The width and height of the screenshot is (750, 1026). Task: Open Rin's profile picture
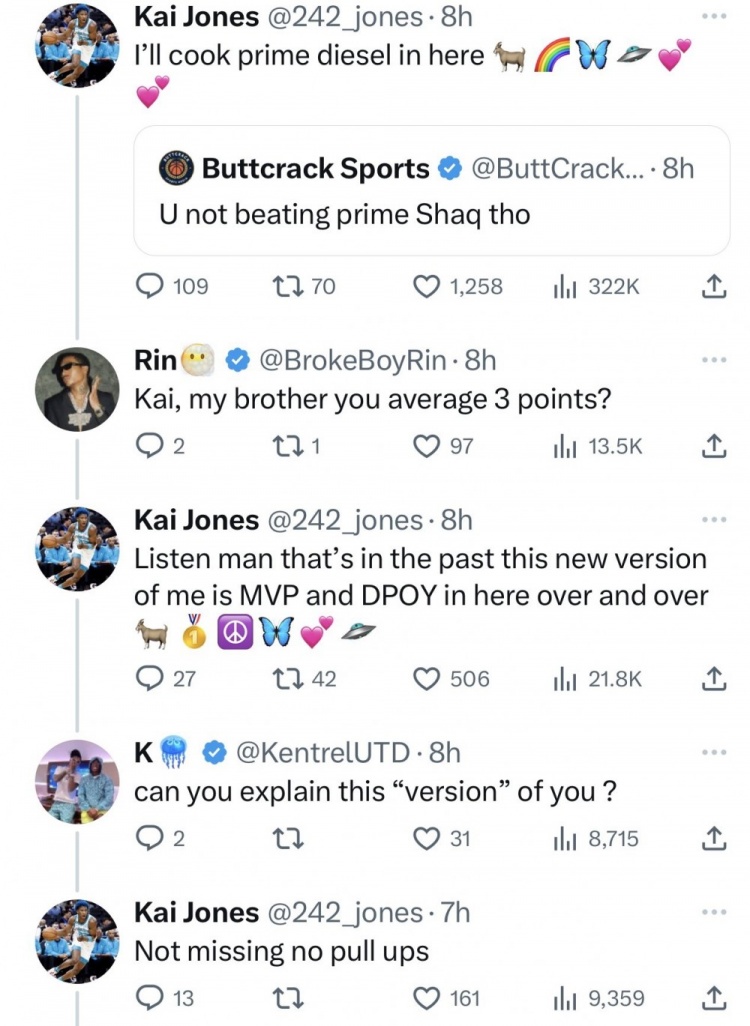pos(77,389)
